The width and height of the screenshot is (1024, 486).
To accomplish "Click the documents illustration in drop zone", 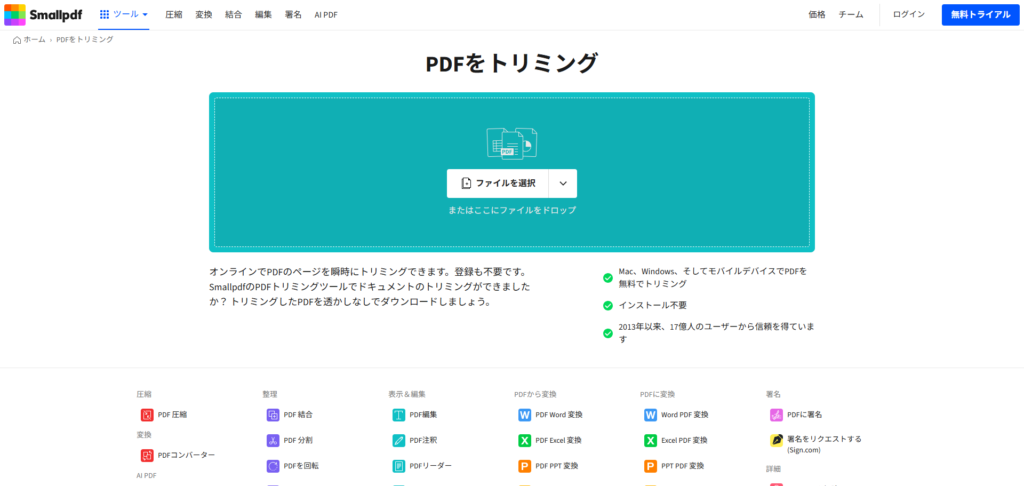I will tap(512, 143).
